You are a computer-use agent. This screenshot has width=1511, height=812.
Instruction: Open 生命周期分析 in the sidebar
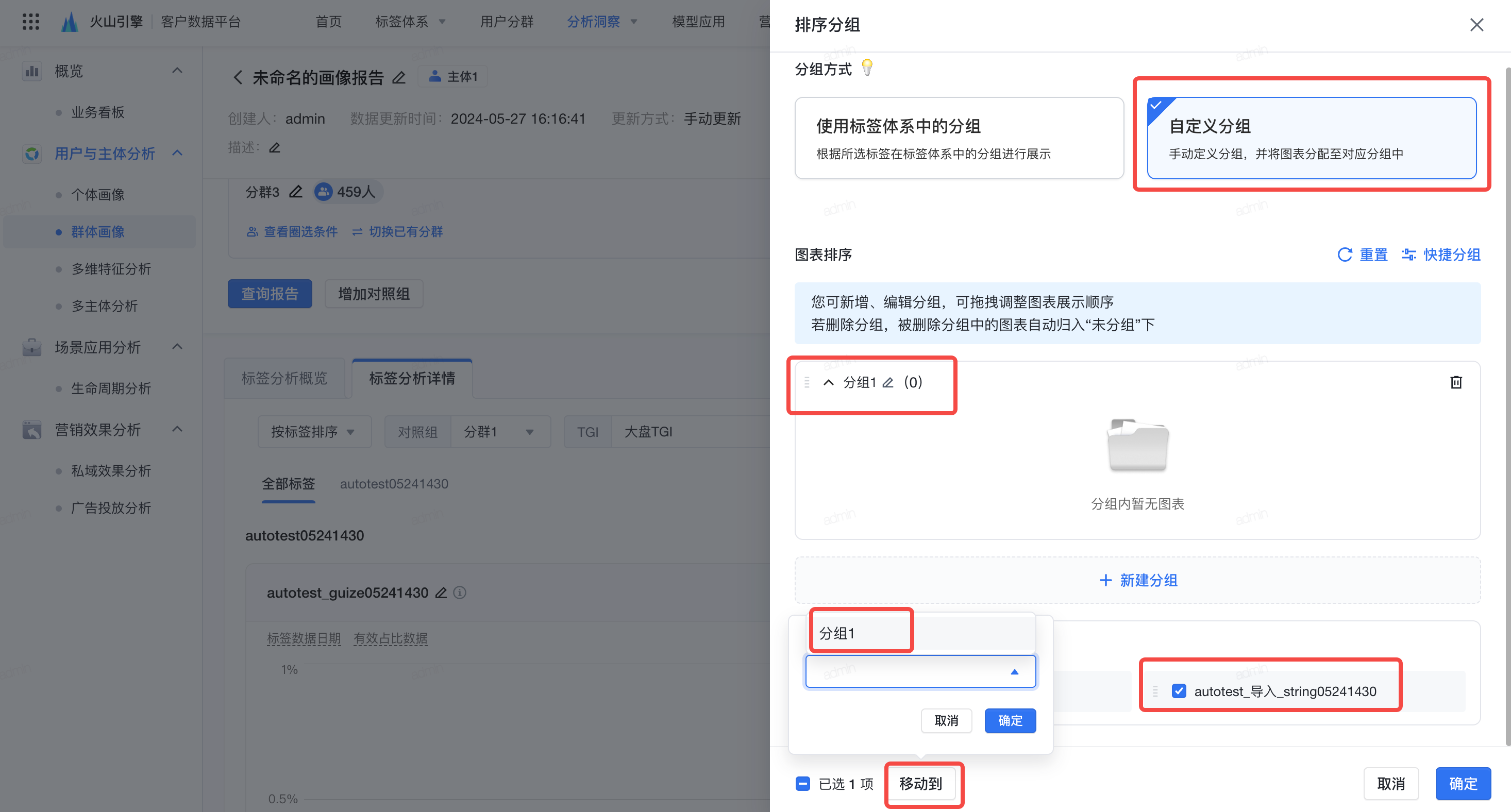[111, 388]
